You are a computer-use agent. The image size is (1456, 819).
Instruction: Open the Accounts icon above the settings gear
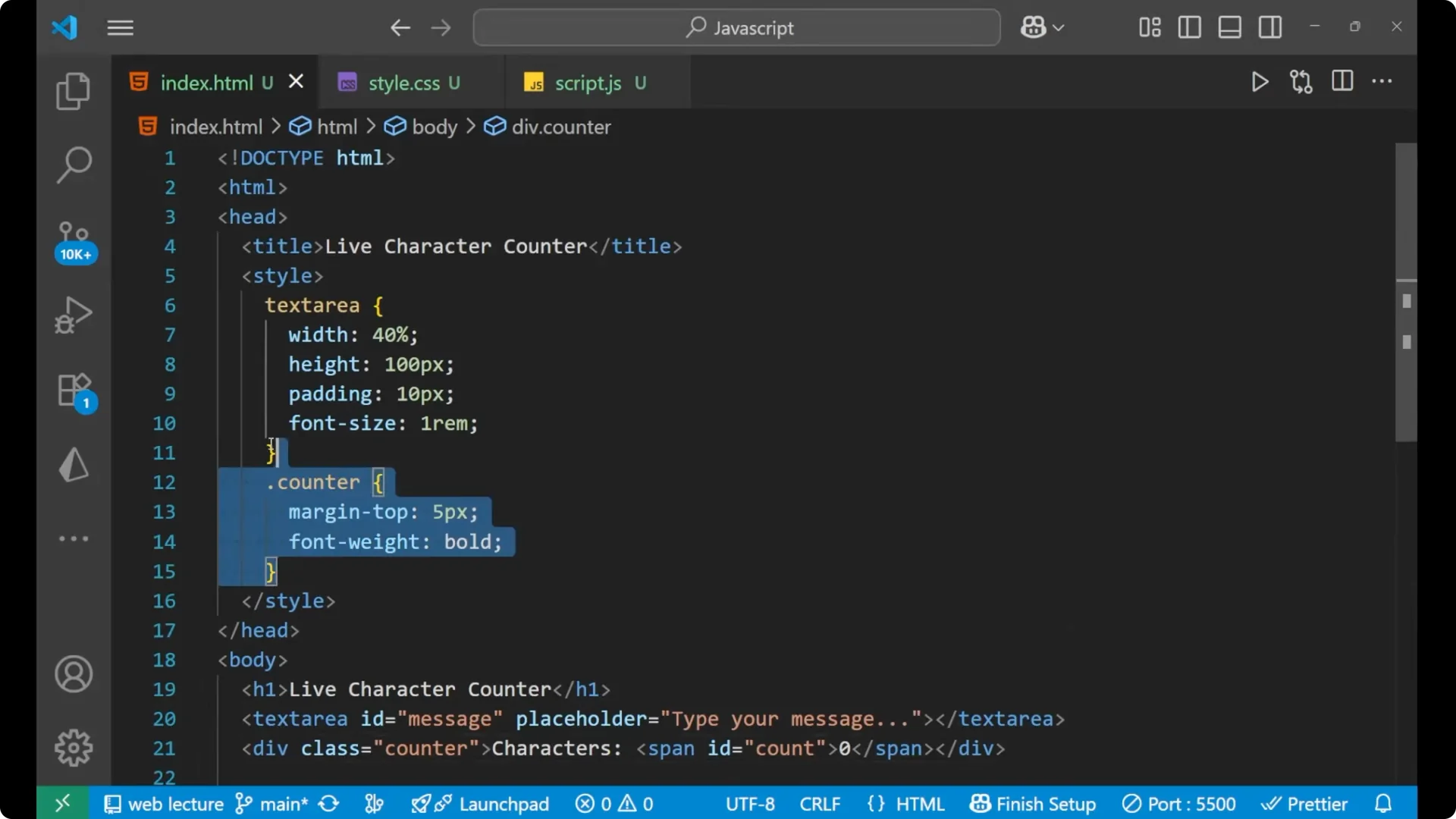pyautogui.click(x=73, y=674)
